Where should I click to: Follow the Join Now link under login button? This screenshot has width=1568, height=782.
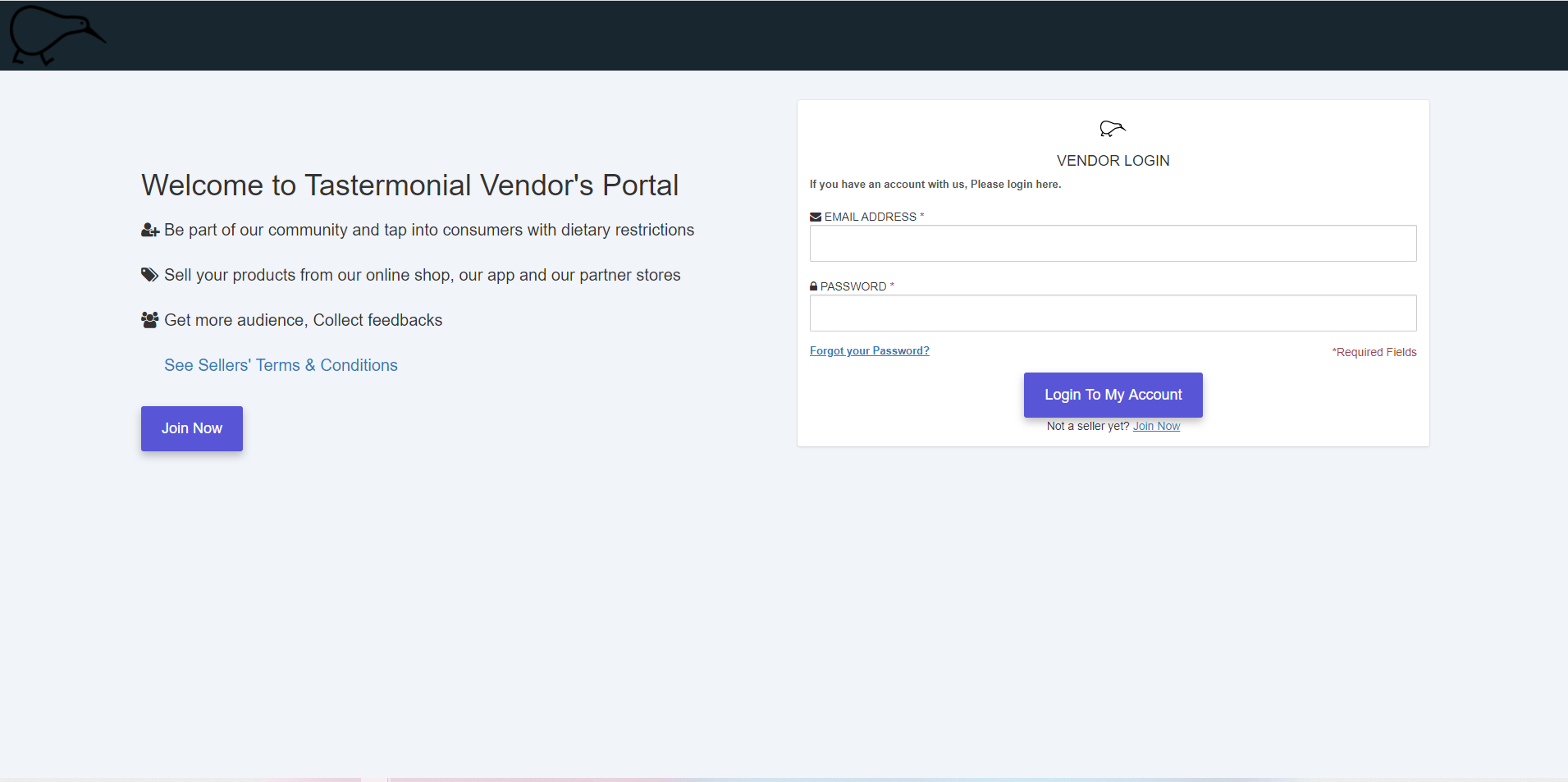(1156, 426)
